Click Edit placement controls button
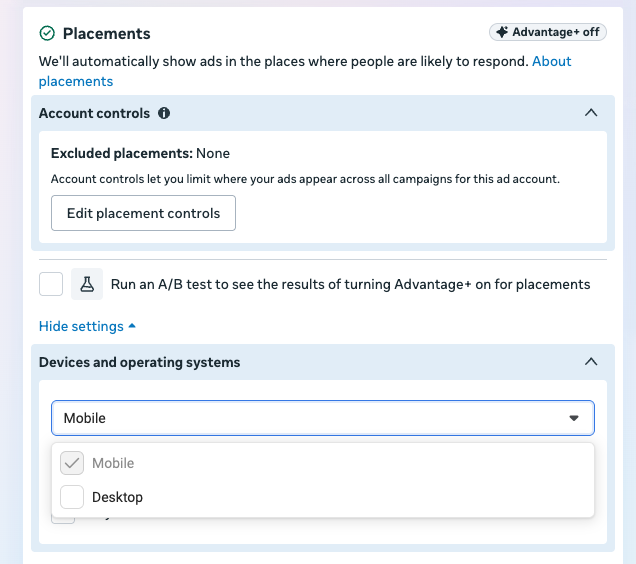The image size is (636, 564). coord(143,213)
